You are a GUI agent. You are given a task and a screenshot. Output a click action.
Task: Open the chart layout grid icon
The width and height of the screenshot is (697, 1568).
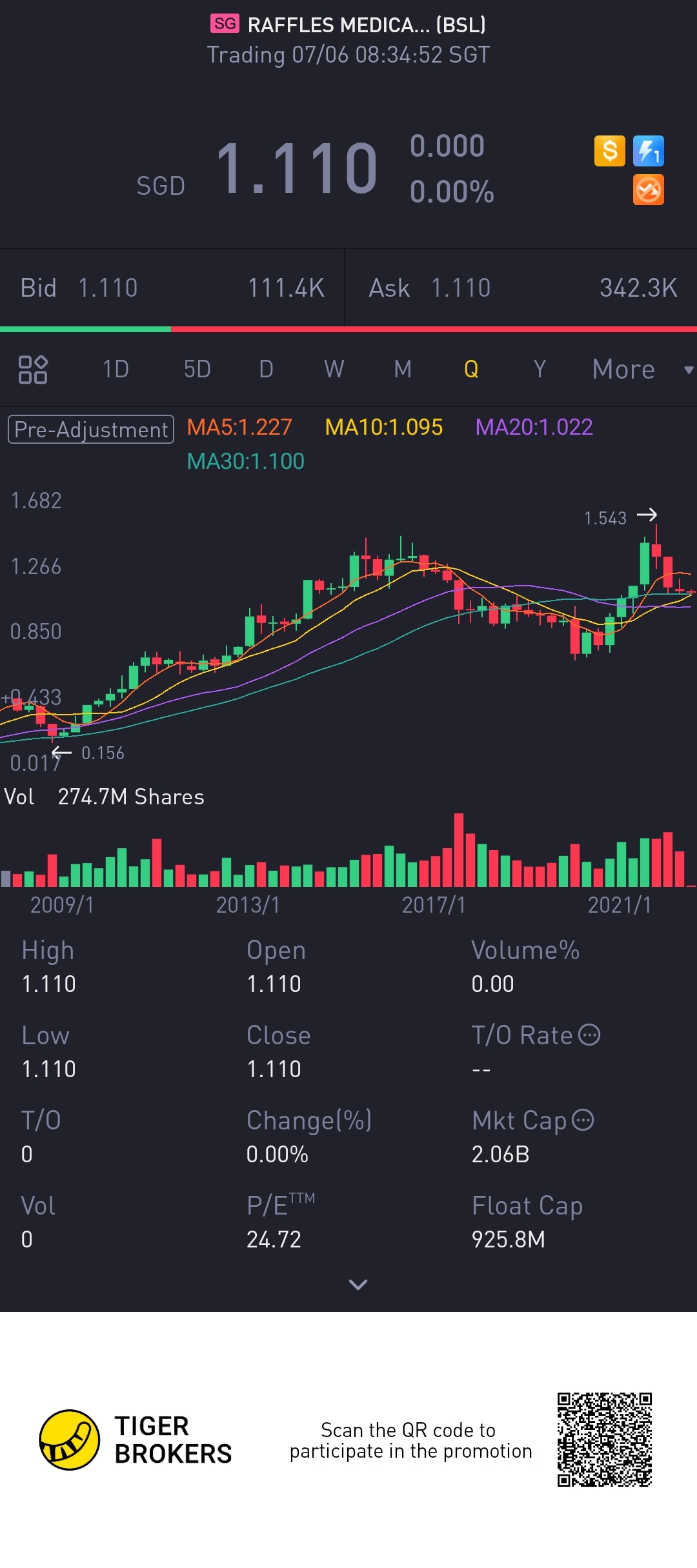pyautogui.click(x=33, y=370)
